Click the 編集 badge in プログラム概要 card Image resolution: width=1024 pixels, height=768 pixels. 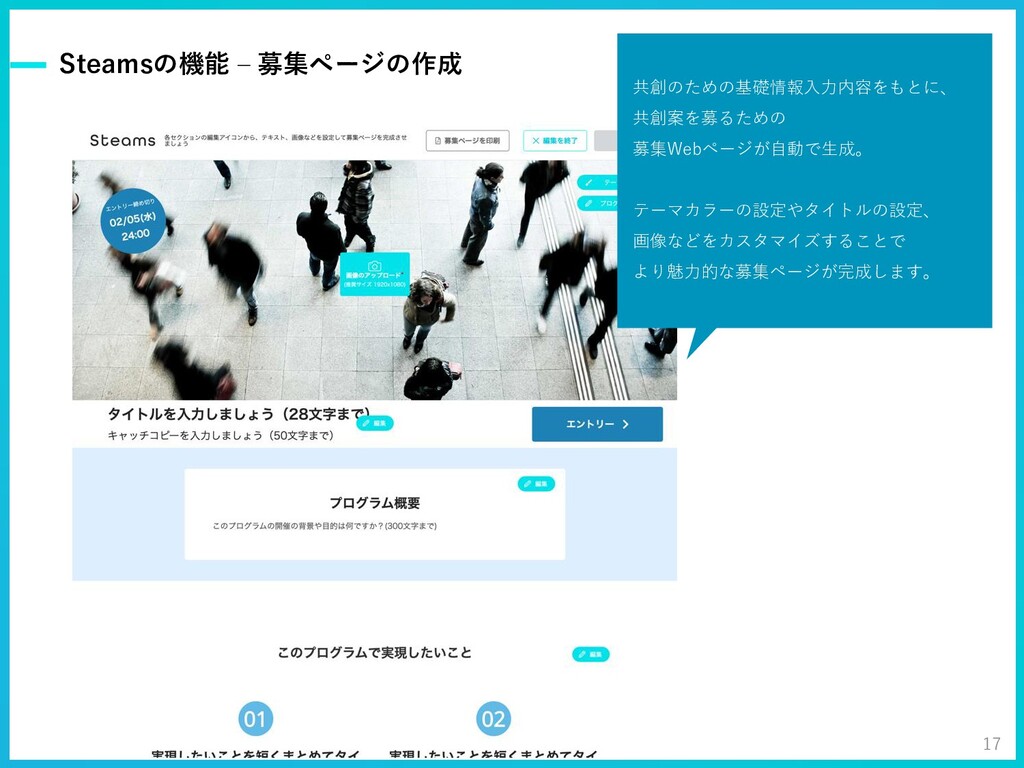click(x=536, y=484)
